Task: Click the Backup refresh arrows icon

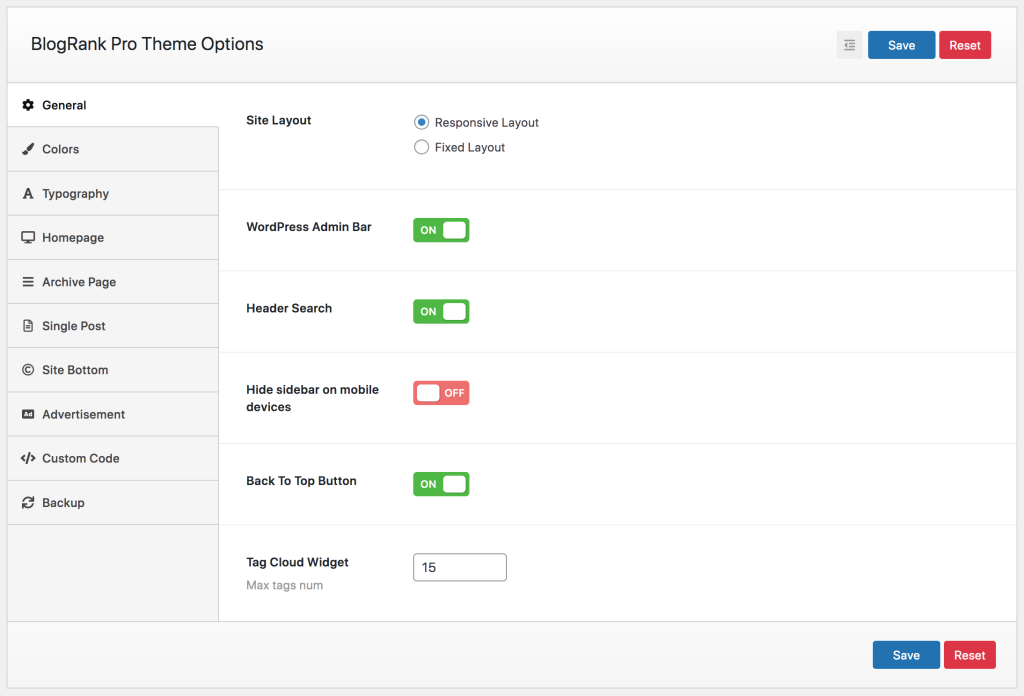Action: coord(28,502)
